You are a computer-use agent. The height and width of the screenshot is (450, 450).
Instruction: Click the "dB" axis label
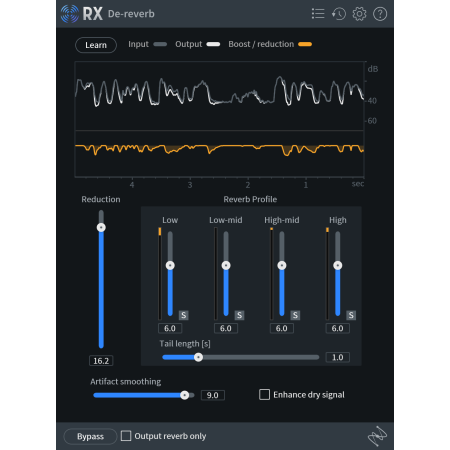point(373,69)
